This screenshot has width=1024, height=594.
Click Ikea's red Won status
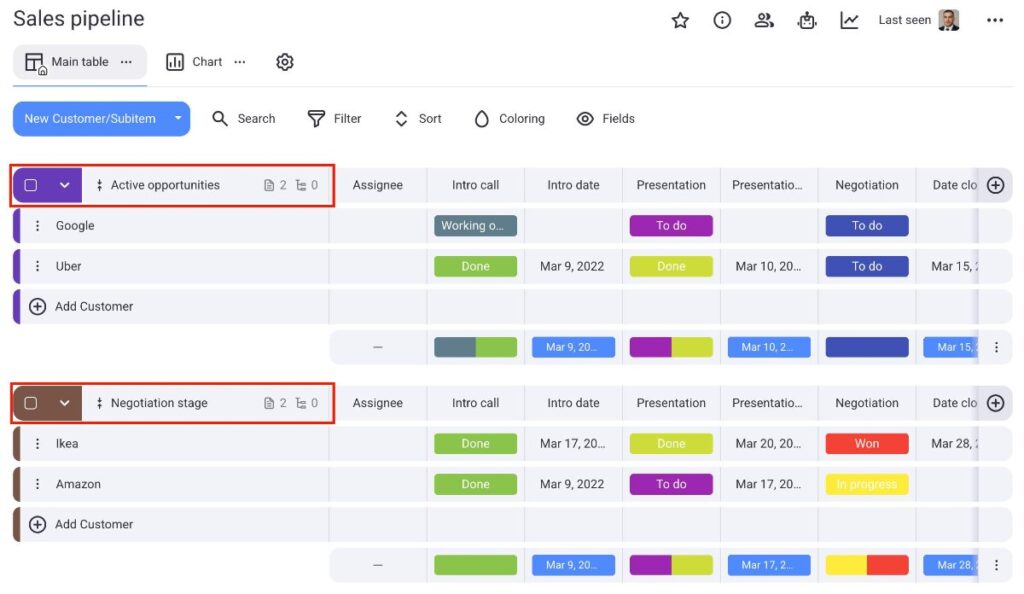coord(867,444)
